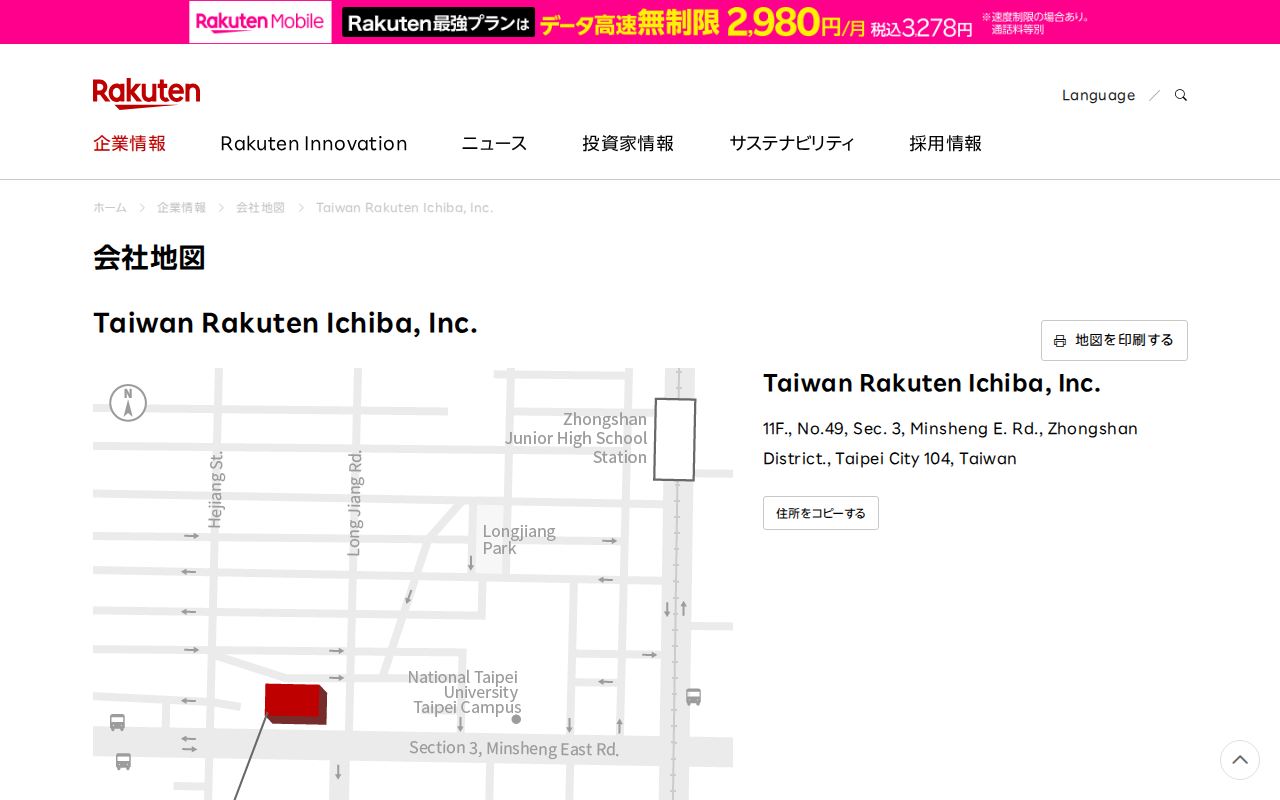Open the ニュース section
1280x800 pixels.
493,142
